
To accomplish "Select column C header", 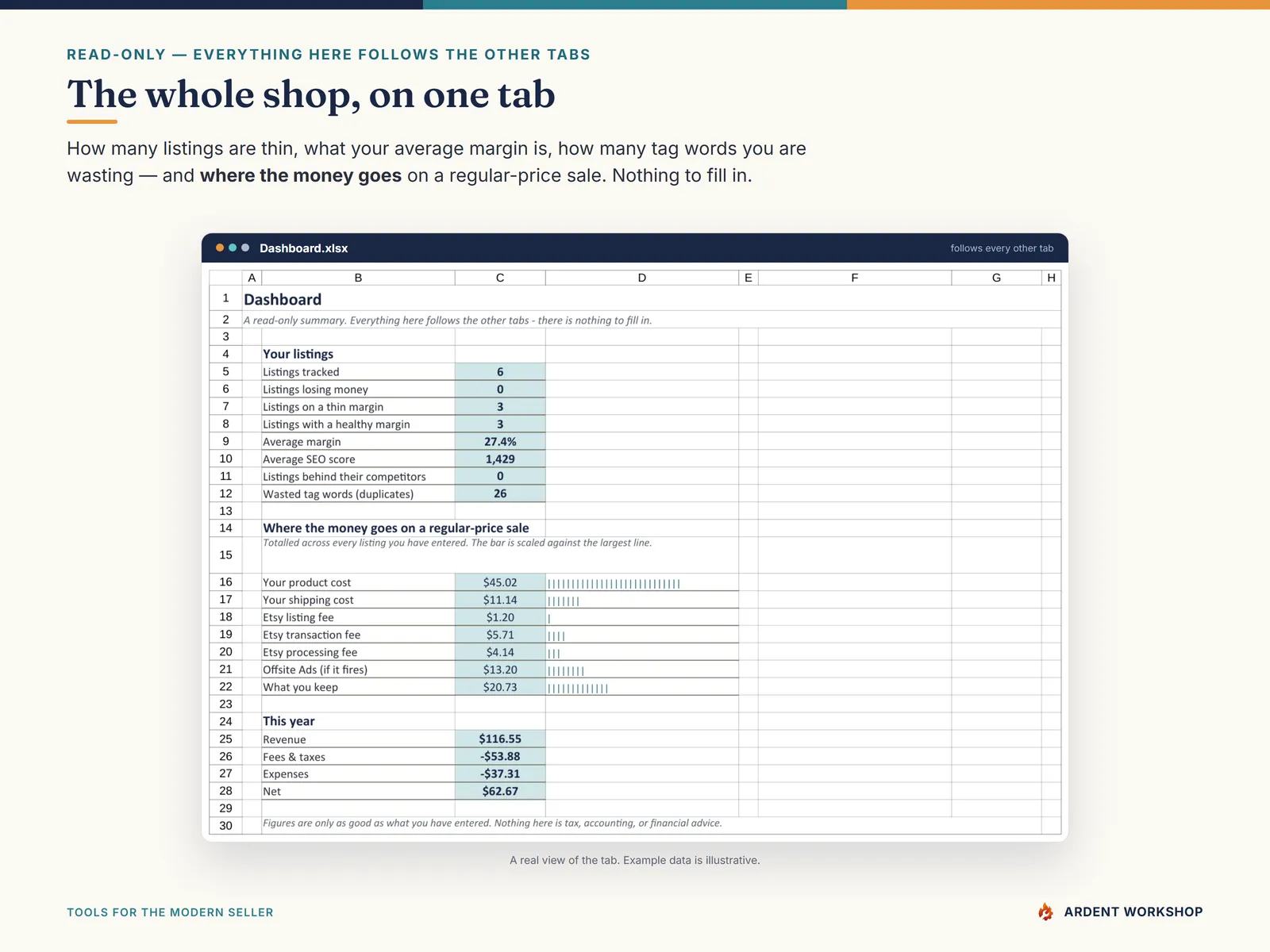I will pyautogui.click(x=500, y=278).
